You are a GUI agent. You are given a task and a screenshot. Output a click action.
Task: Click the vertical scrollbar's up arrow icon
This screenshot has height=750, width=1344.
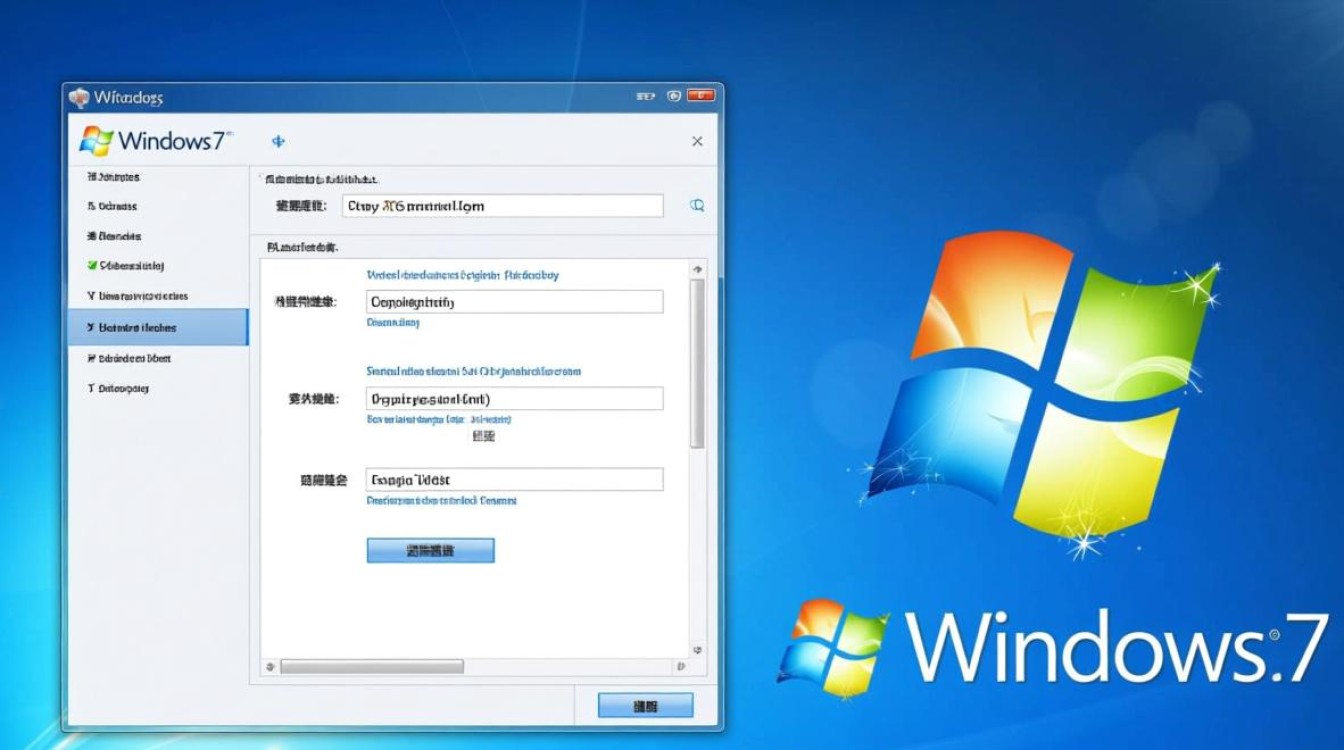[x=698, y=268]
